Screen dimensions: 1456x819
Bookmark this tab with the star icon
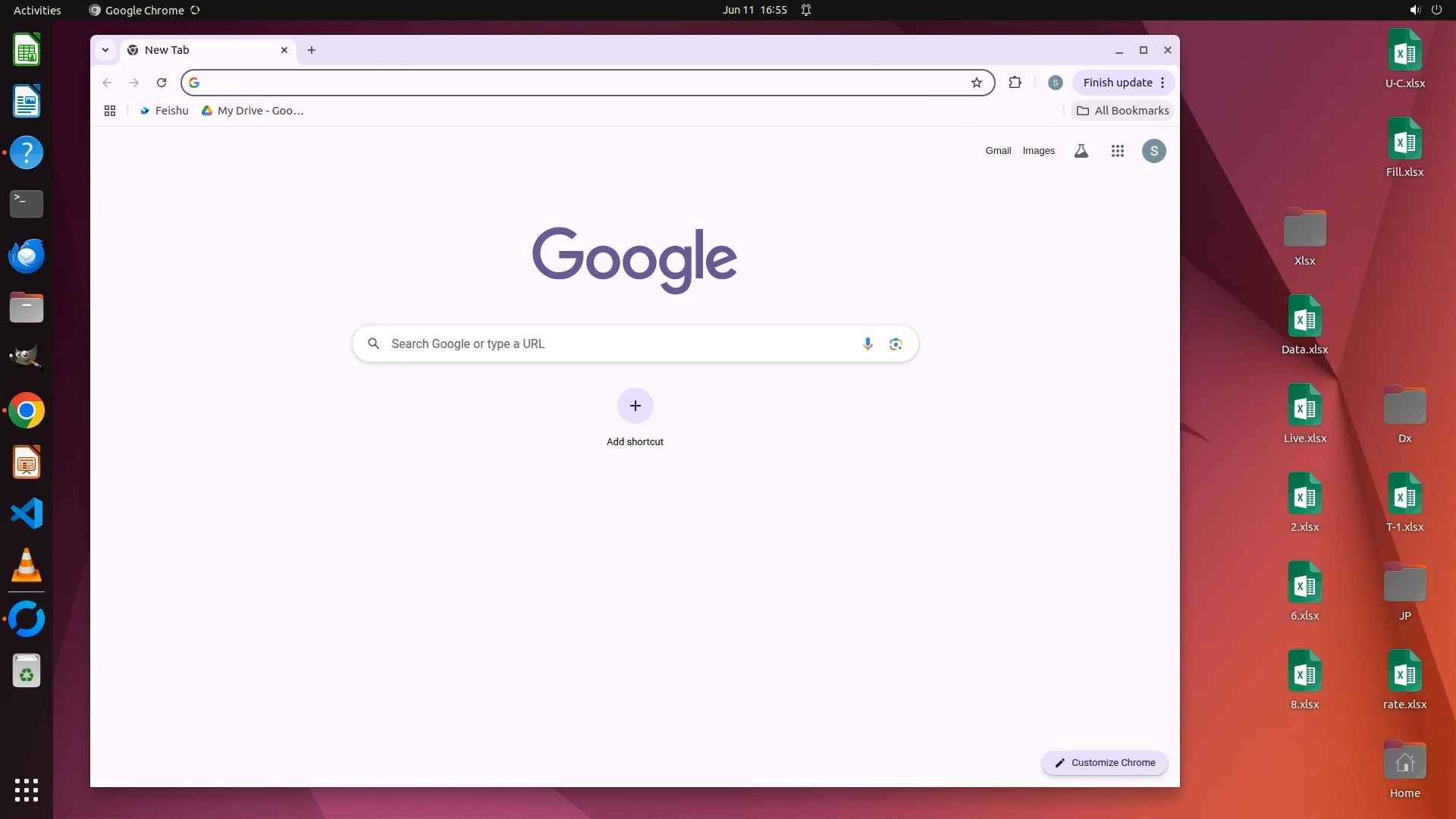tap(977, 83)
